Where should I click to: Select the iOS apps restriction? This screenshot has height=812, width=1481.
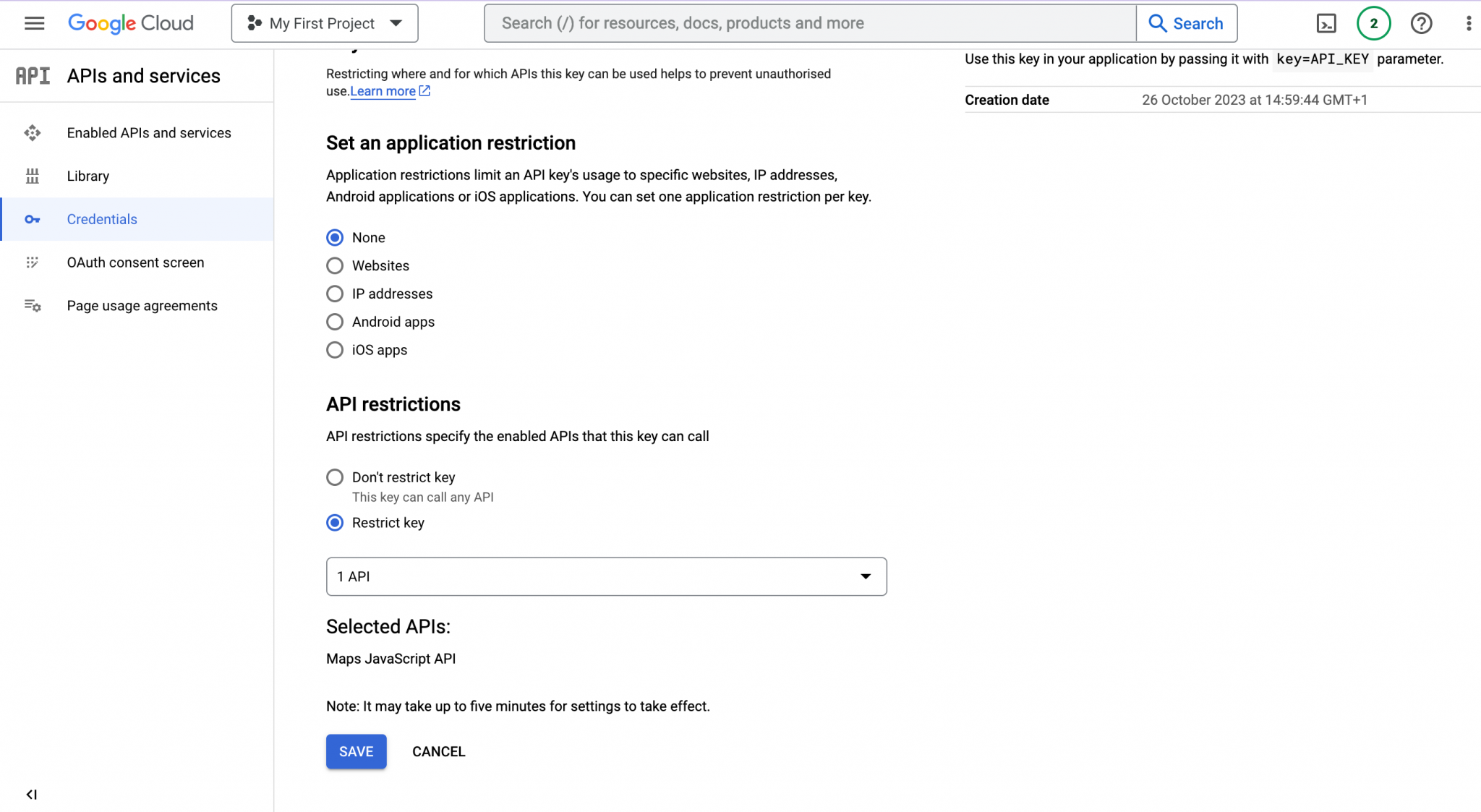pyautogui.click(x=335, y=350)
